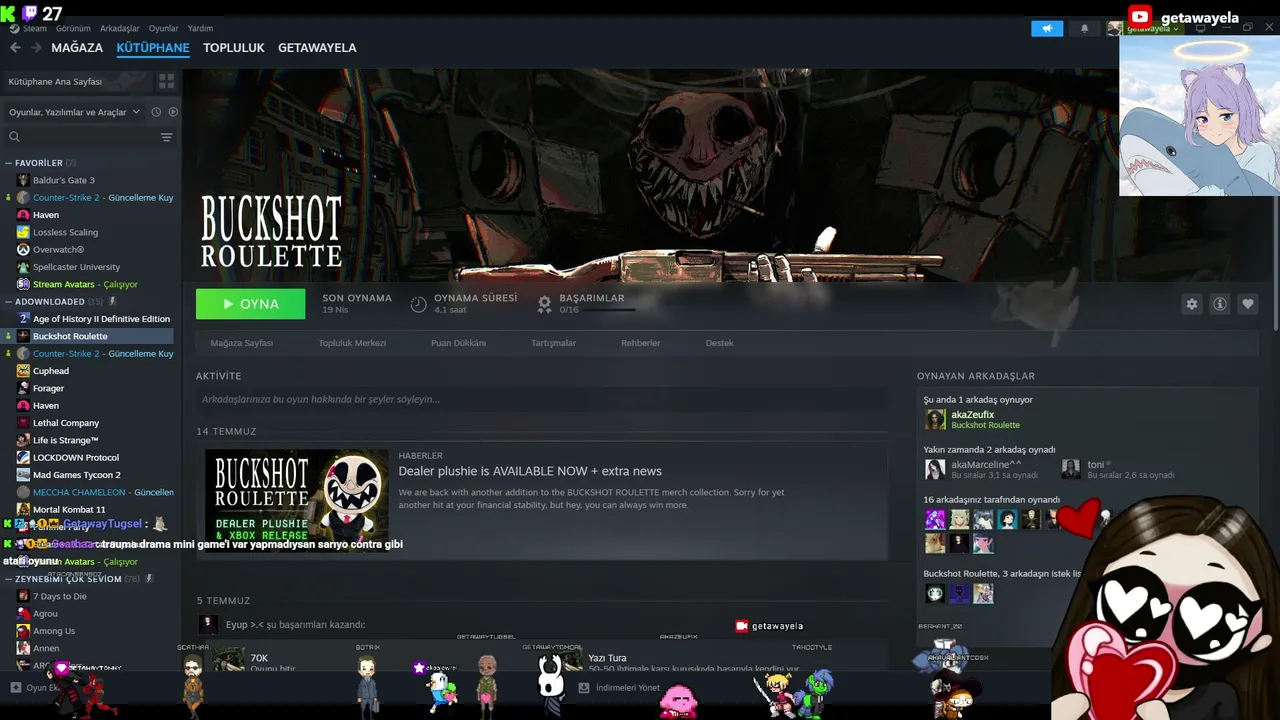Go to the MAĞAZA tab

(x=77, y=48)
